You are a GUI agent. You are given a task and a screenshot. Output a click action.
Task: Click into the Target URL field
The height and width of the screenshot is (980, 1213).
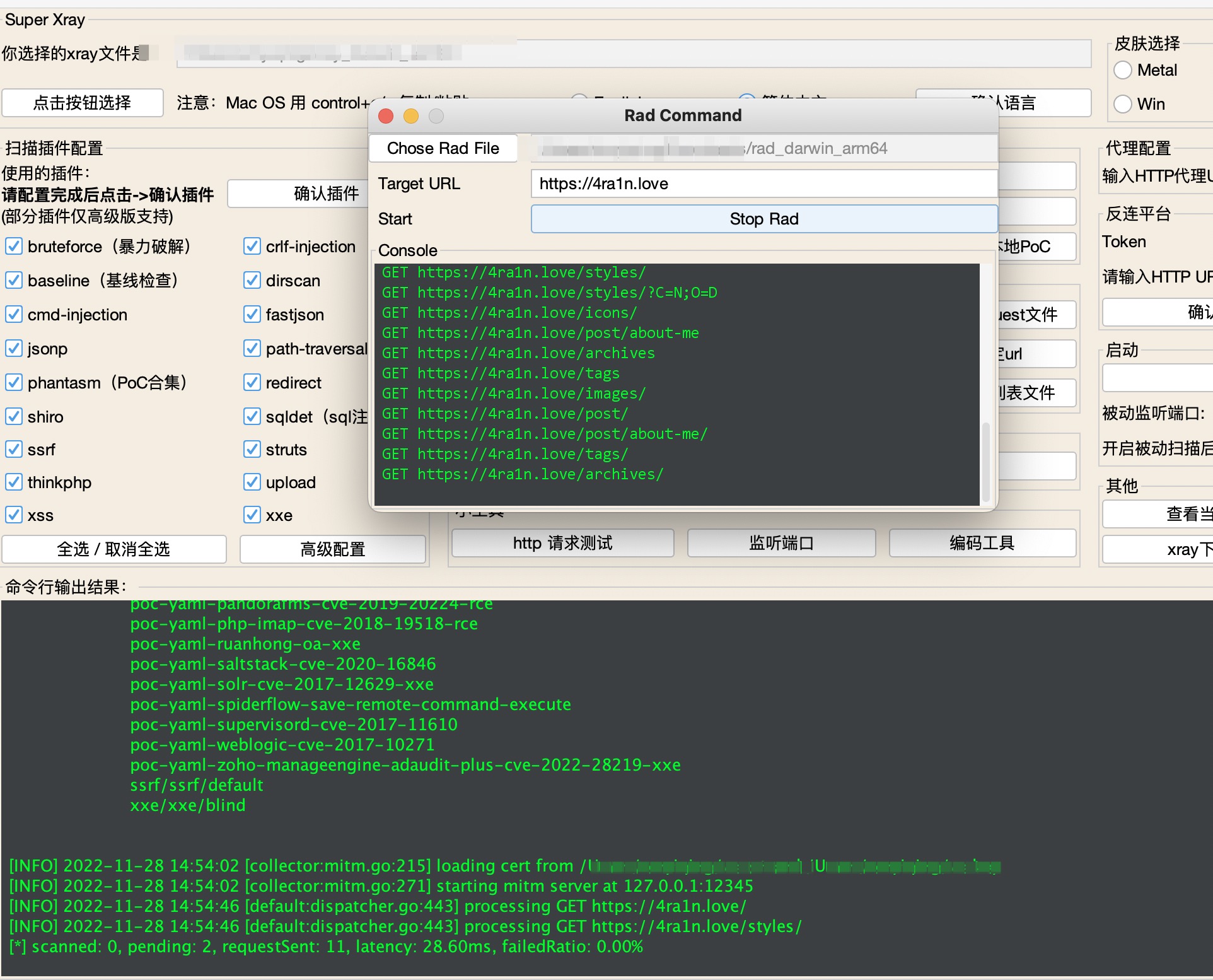[x=763, y=184]
